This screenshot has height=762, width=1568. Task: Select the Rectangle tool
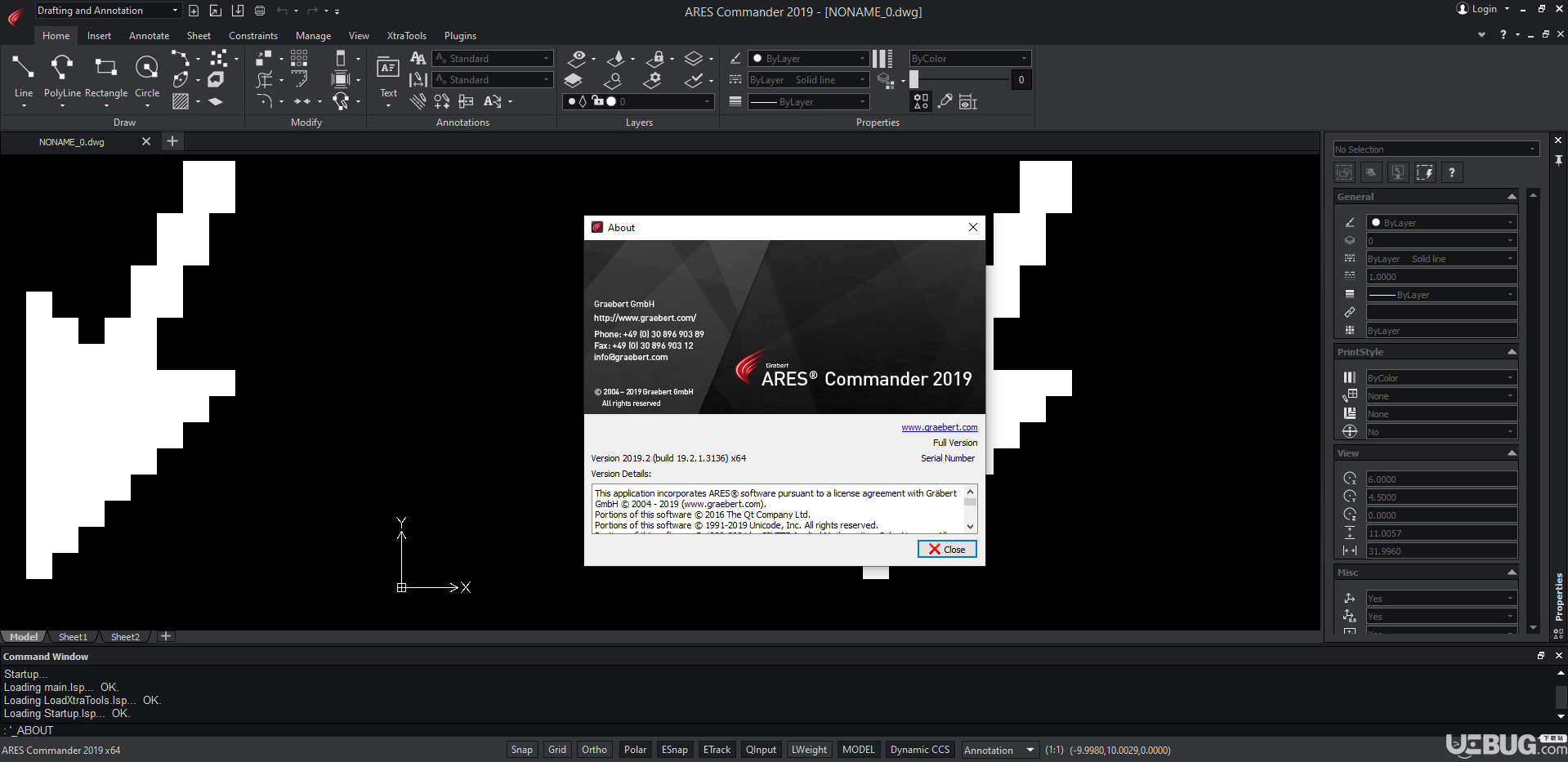point(106,75)
